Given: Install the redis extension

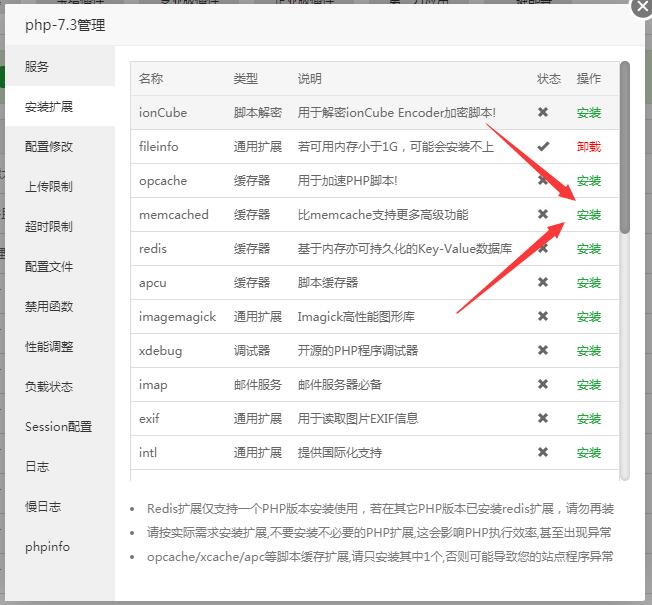Looking at the screenshot, I should point(589,249).
